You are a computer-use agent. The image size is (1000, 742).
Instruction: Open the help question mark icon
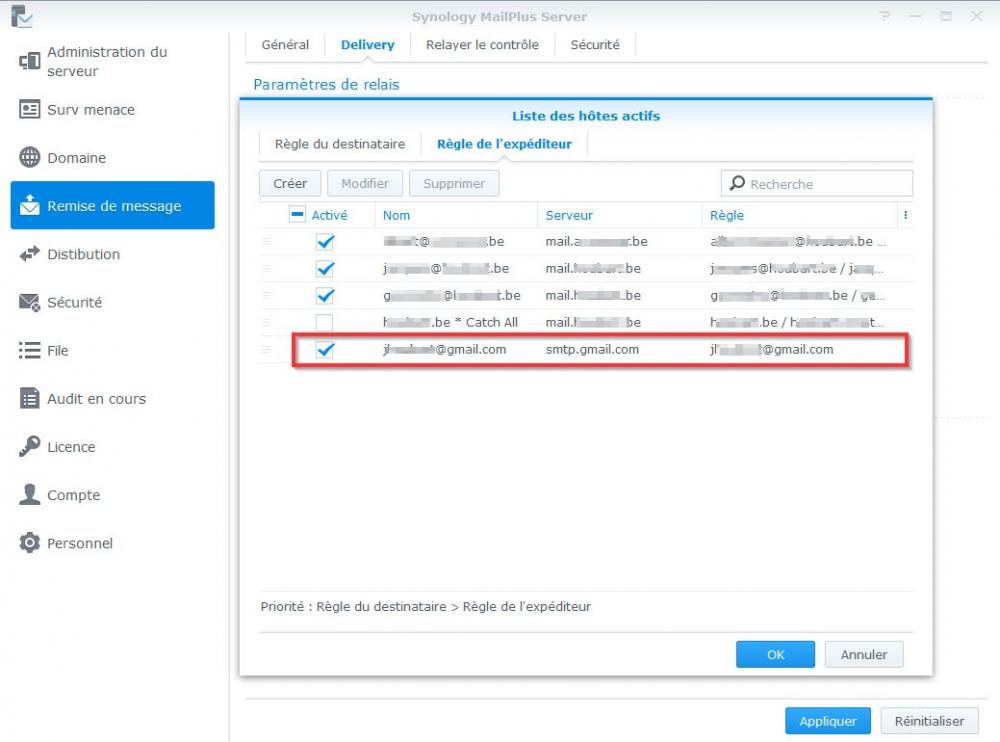point(885,16)
